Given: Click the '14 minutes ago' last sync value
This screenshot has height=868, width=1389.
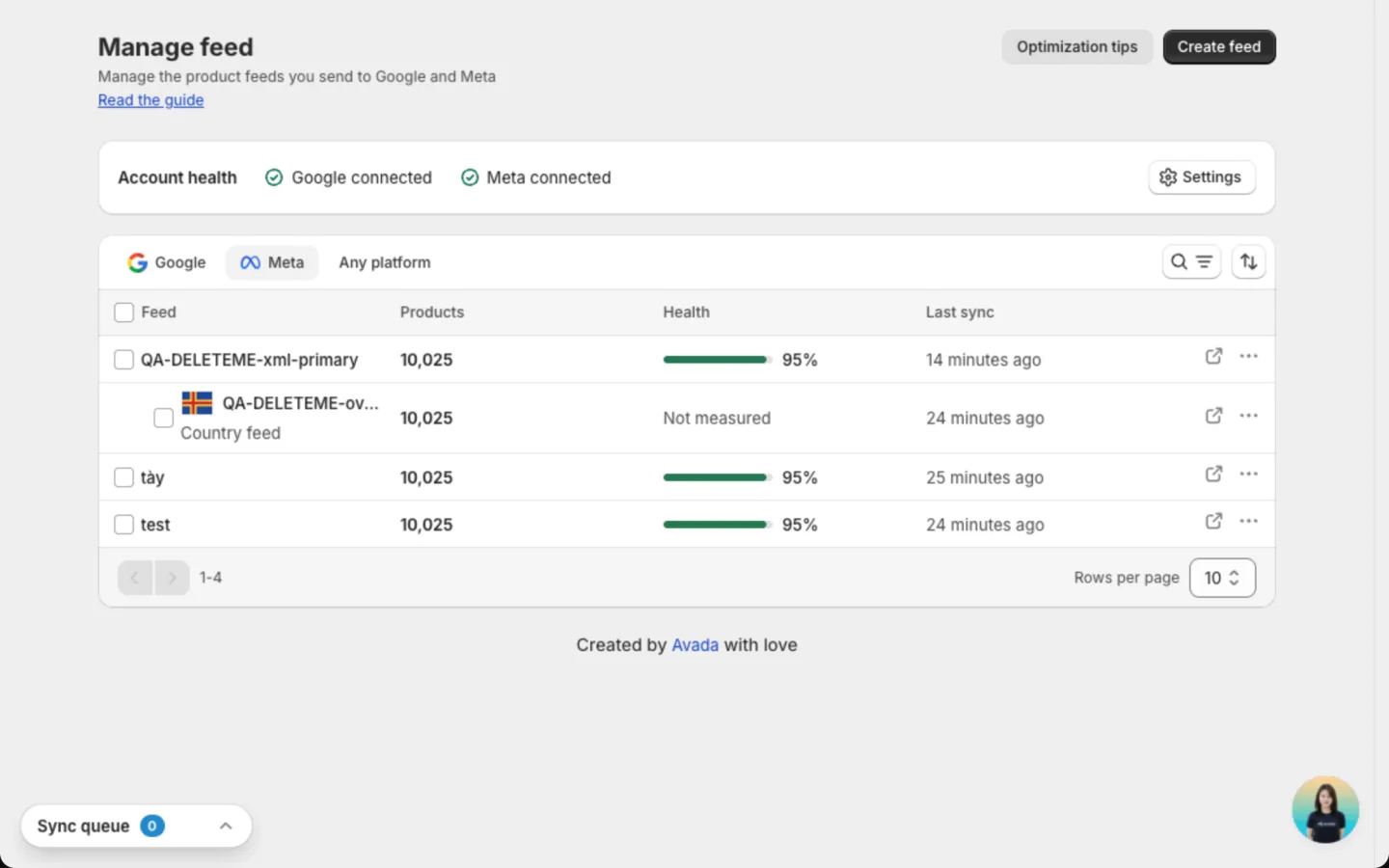Looking at the screenshot, I should pyautogui.click(x=984, y=360).
